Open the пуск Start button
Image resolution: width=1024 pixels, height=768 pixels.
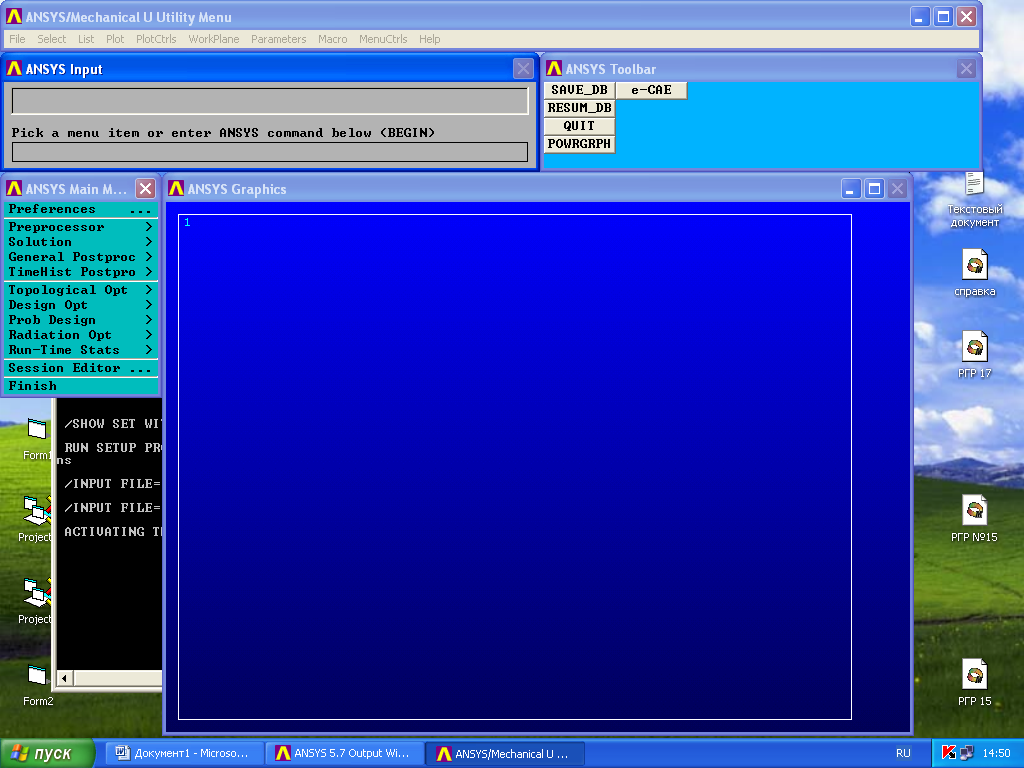tap(47, 754)
